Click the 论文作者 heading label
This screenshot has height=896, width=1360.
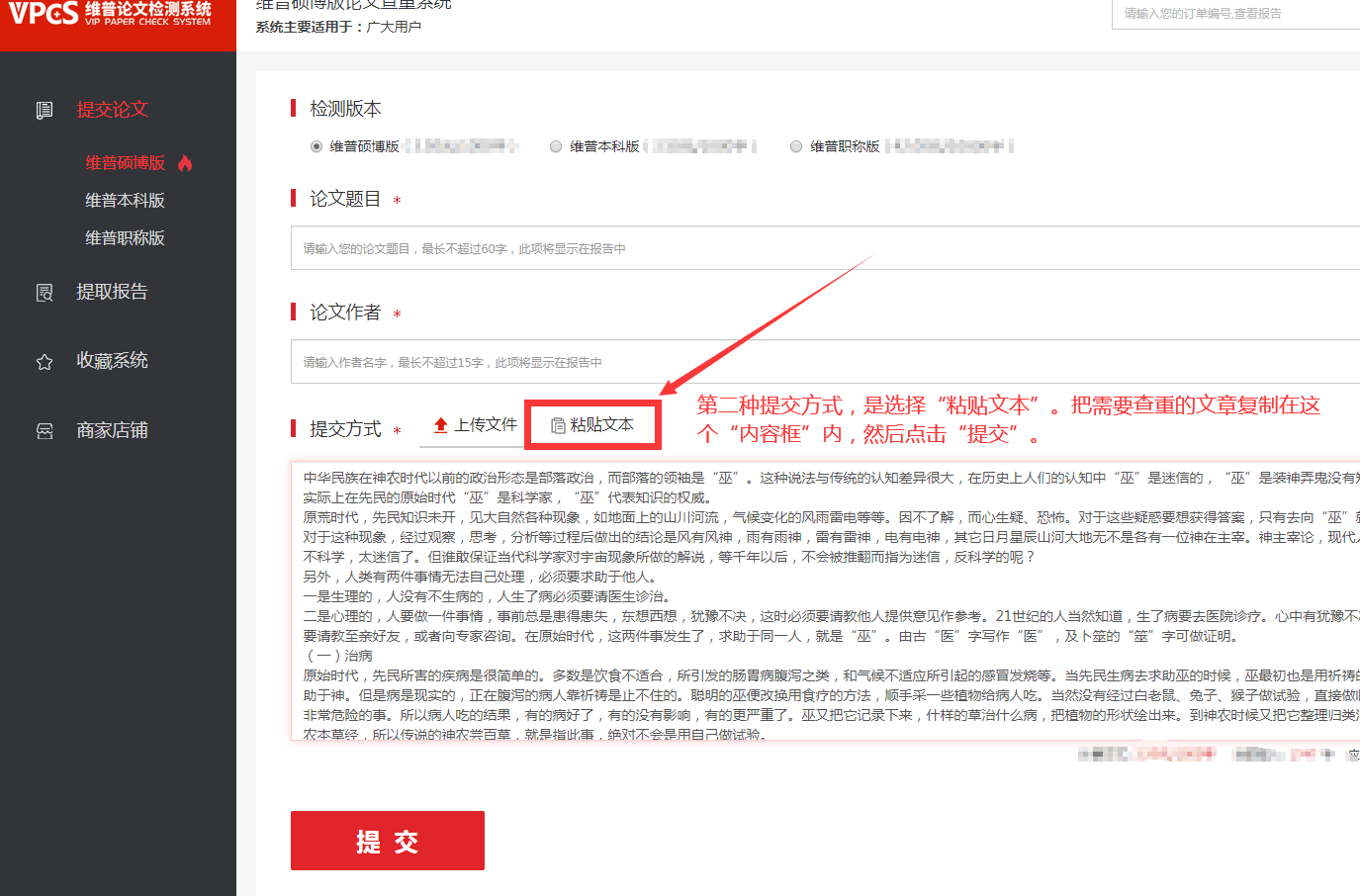coord(345,313)
